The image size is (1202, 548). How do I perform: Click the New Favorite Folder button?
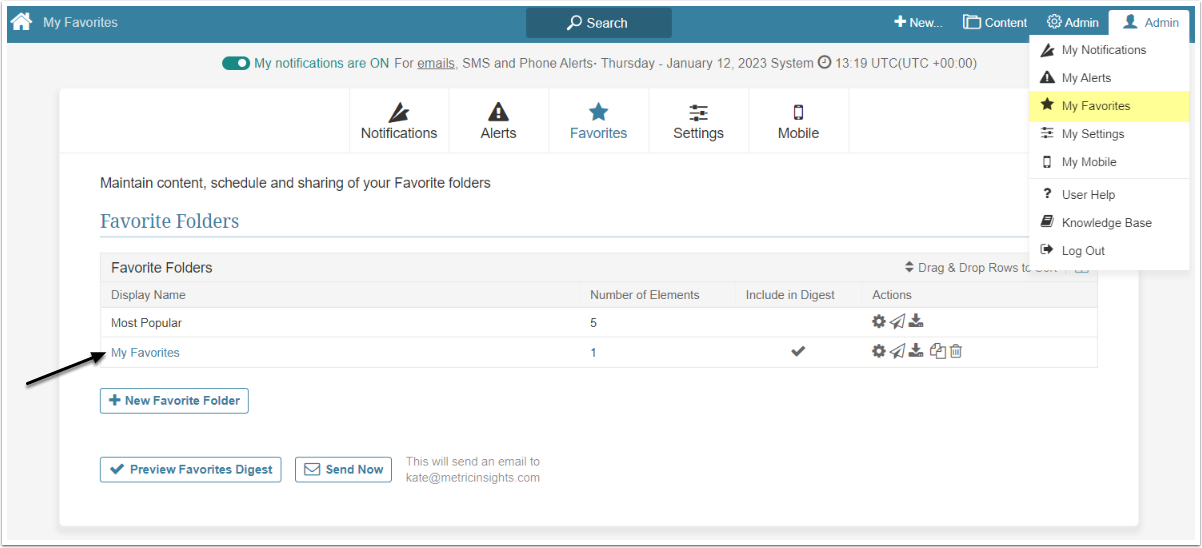click(x=174, y=400)
